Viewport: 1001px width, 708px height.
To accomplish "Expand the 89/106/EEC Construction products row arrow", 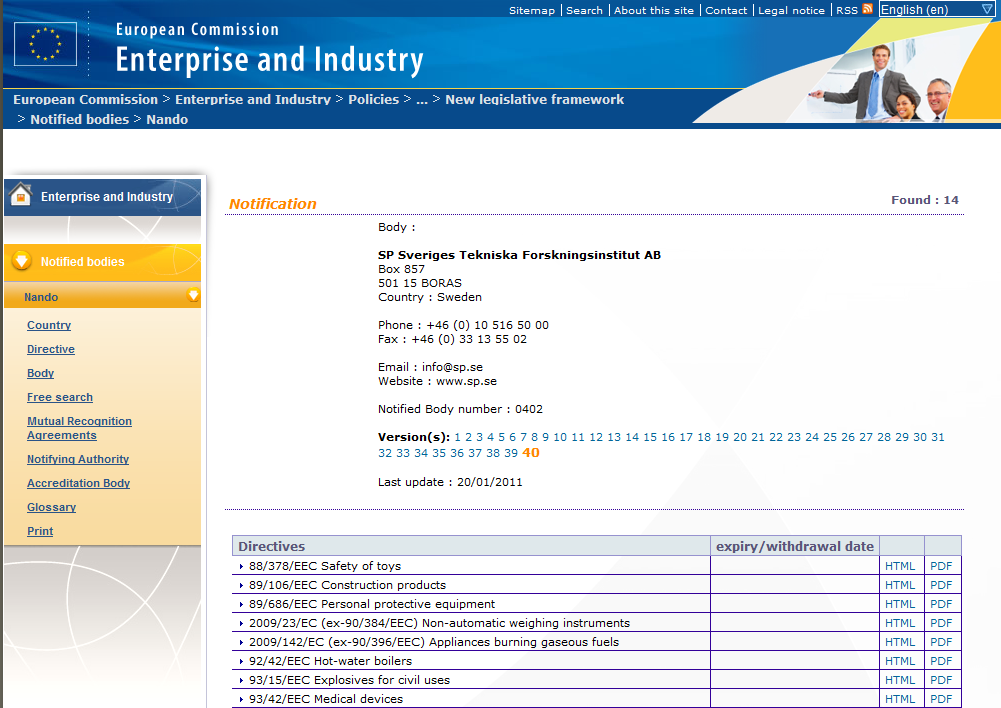I will click(x=241, y=585).
